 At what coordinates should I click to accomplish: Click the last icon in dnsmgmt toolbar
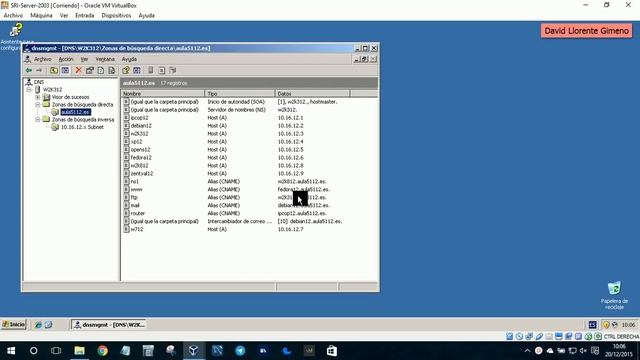[x=173, y=70]
